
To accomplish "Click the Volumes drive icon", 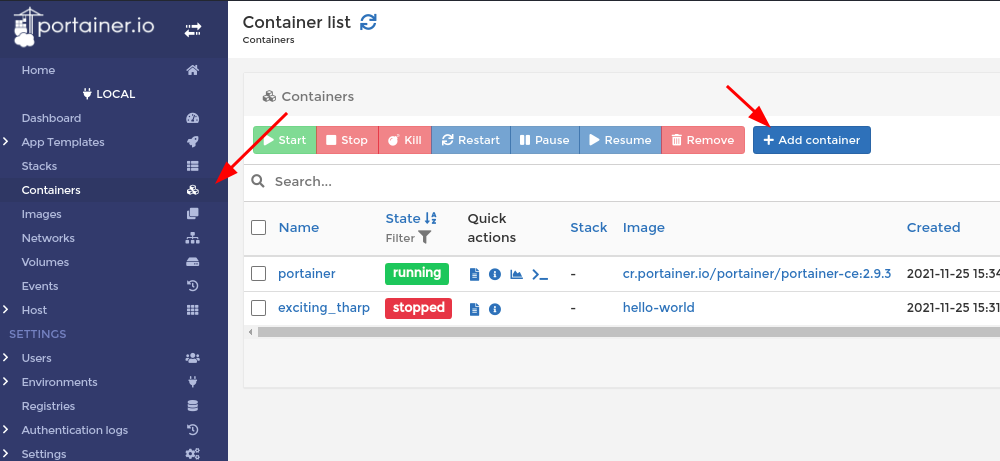I will coord(193,262).
